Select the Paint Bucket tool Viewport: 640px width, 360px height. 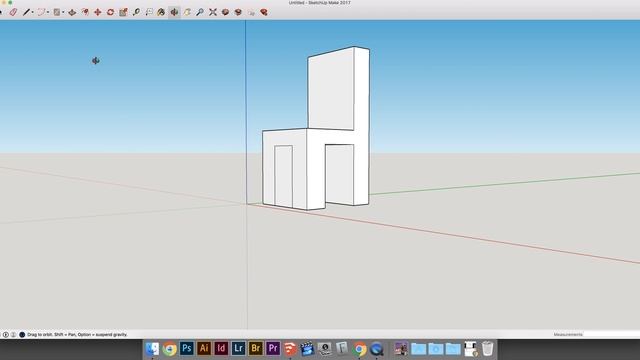tap(161, 12)
